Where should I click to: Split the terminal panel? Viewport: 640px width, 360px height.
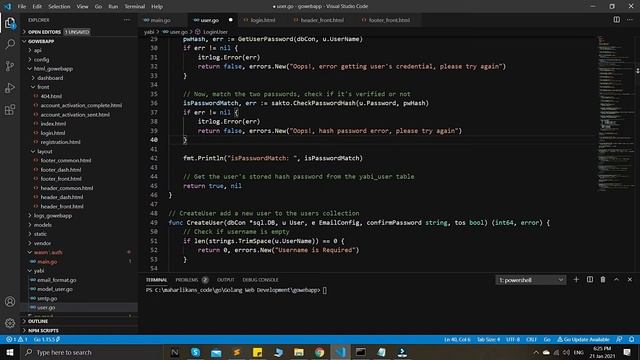[590, 280]
